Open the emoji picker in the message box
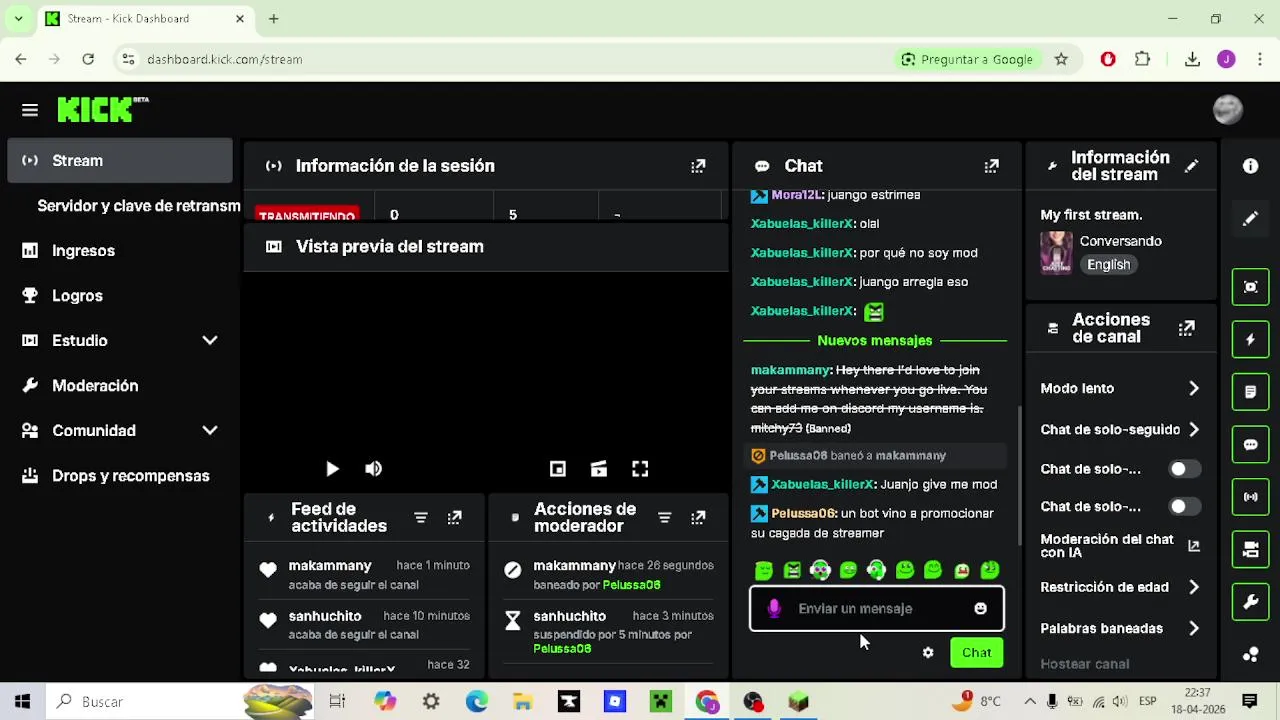Image resolution: width=1280 pixels, height=720 pixels. pyautogui.click(x=980, y=608)
